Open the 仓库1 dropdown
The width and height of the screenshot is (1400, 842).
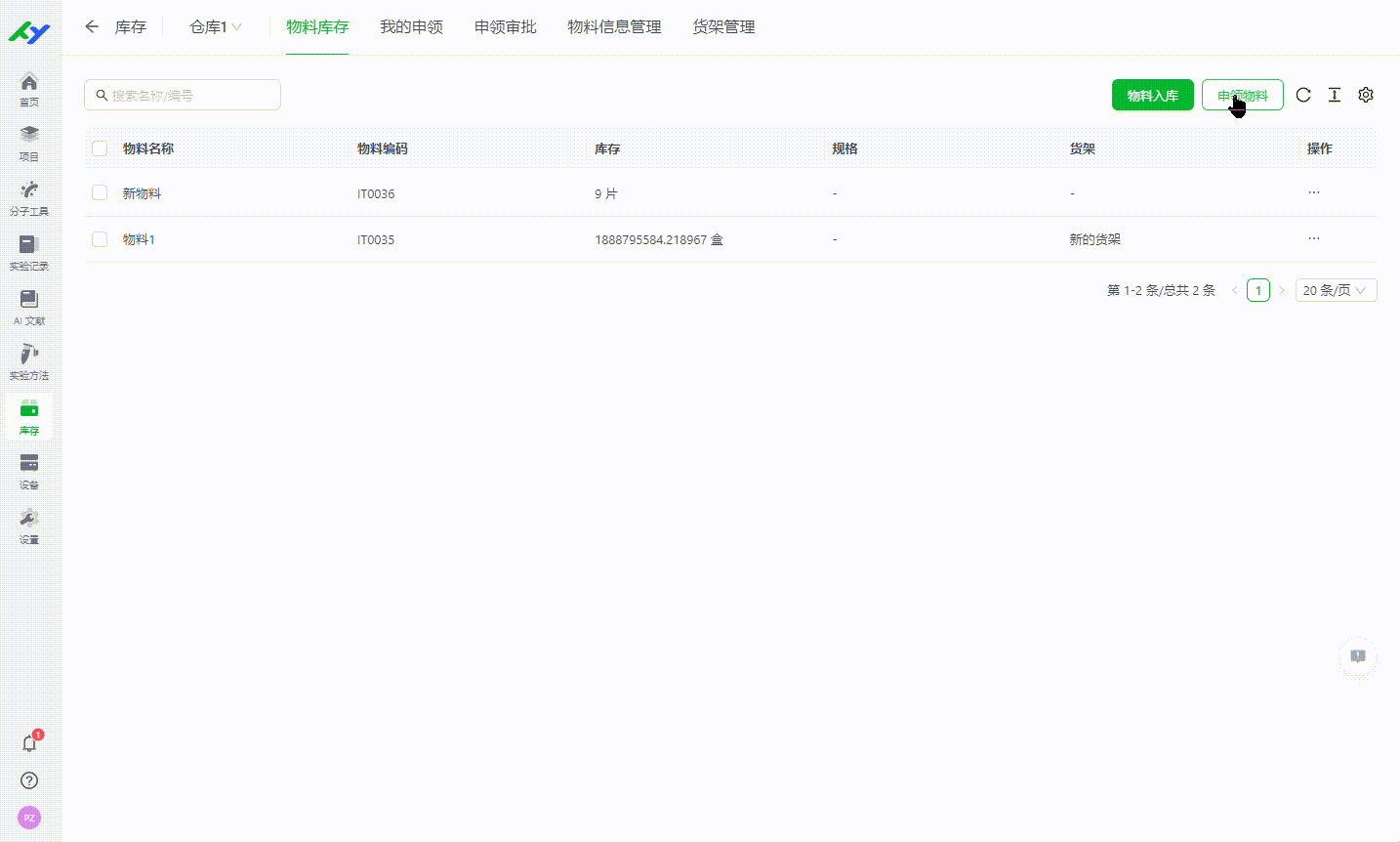pyautogui.click(x=214, y=27)
